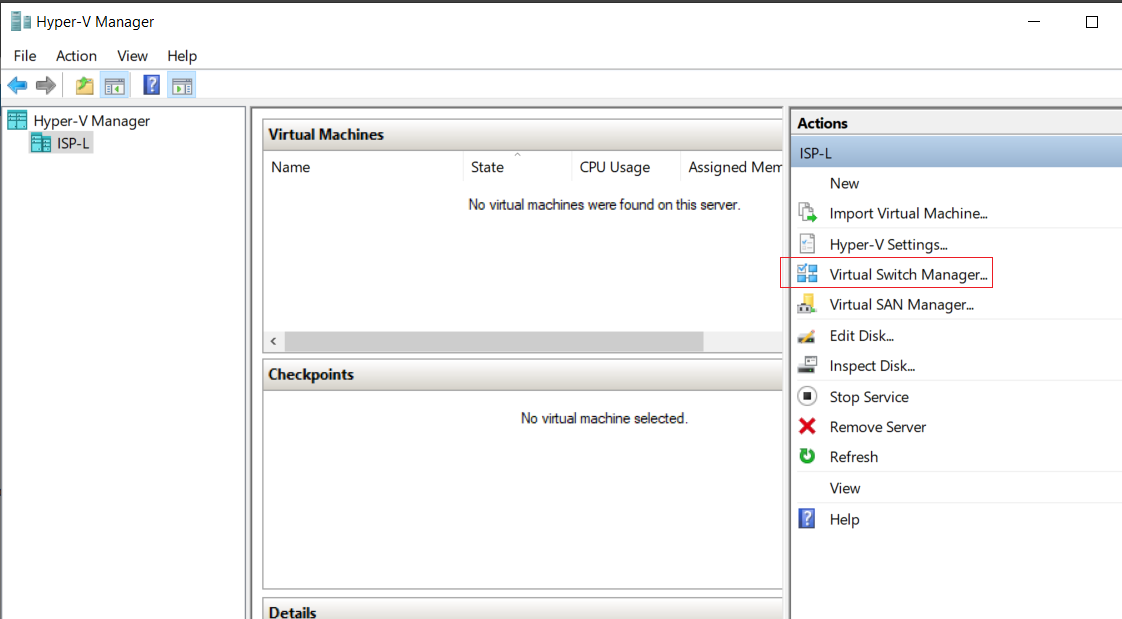1122x619 pixels.
Task: Open the New submenu in Actions pane
Action: 844,183
